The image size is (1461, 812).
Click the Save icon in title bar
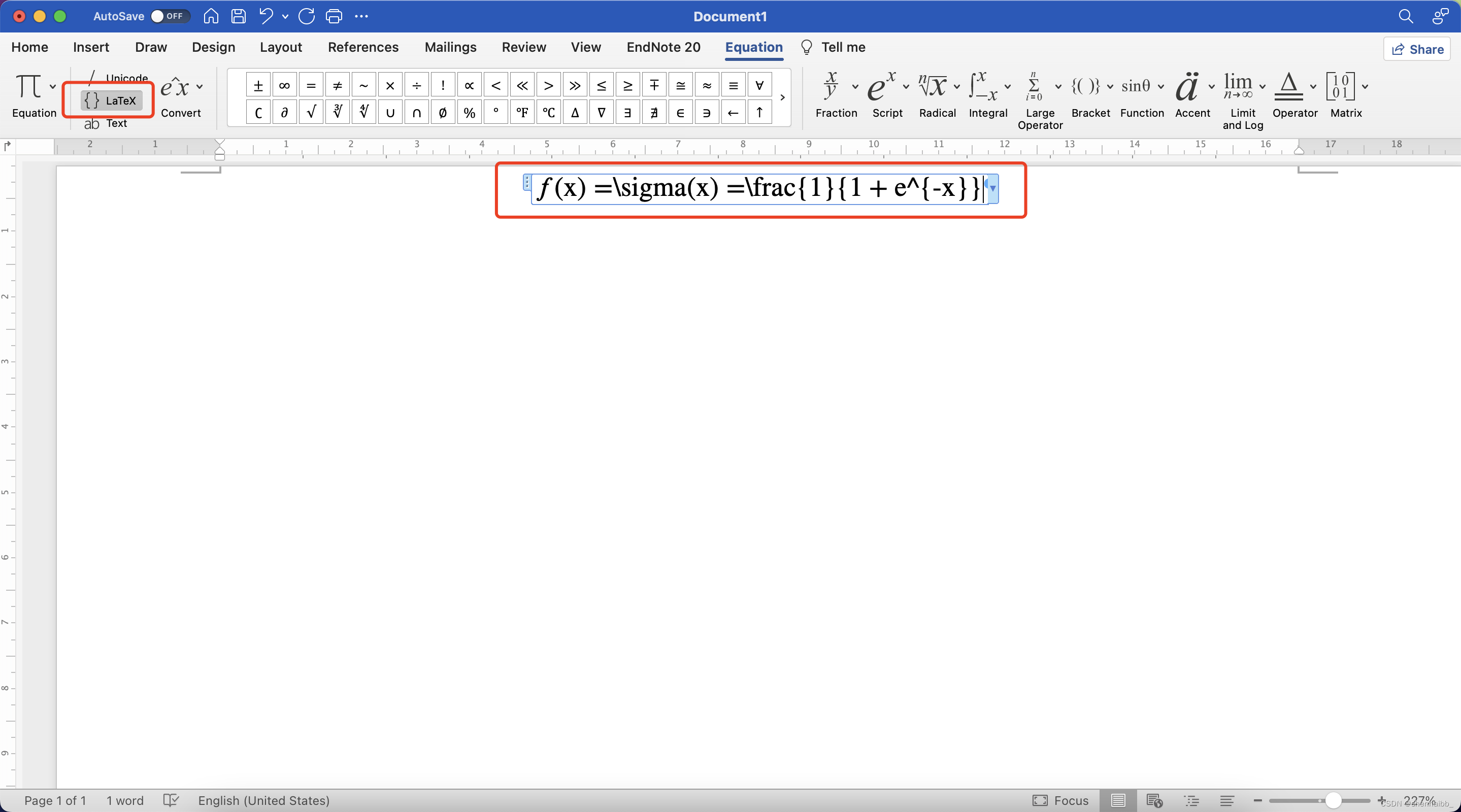[x=238, y=16]
